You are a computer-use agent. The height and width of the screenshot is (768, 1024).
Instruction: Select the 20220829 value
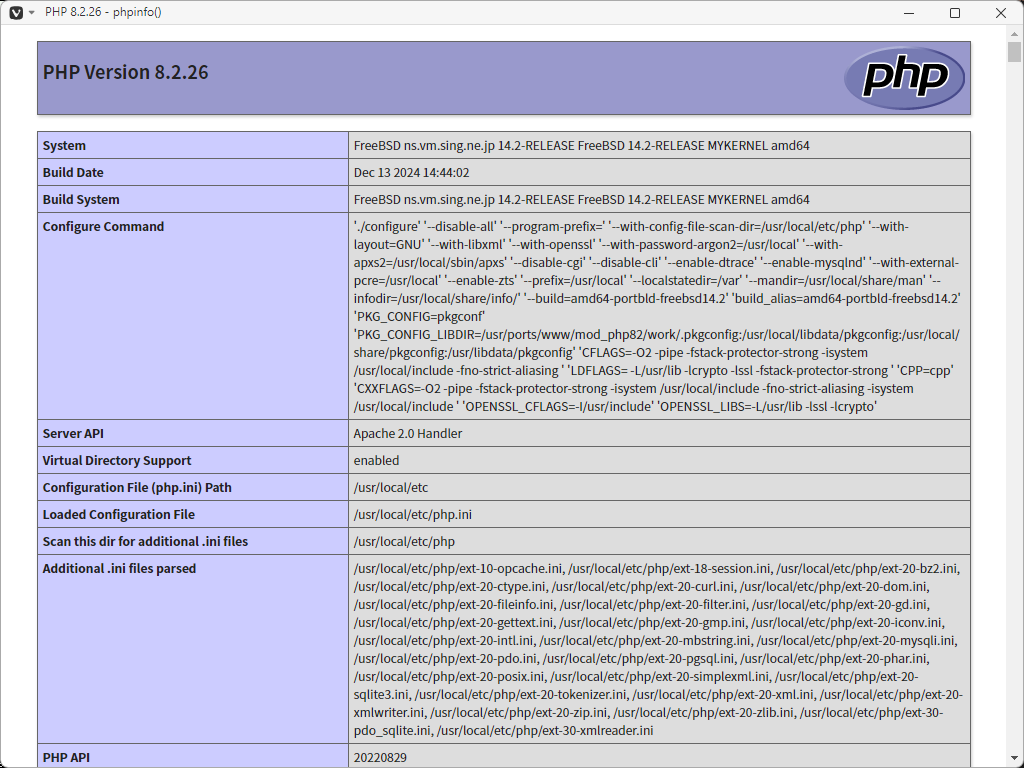(x=380, y=758)
